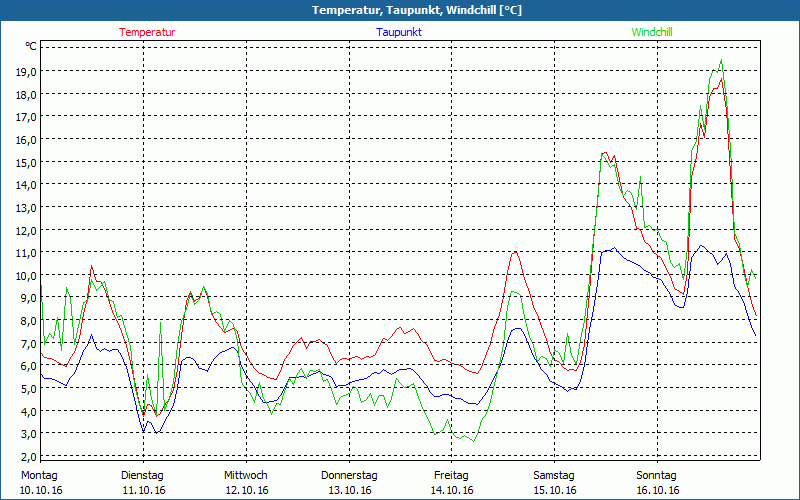Click the 7,0 y-axis value
800x500 pixels.
[29, 343]
